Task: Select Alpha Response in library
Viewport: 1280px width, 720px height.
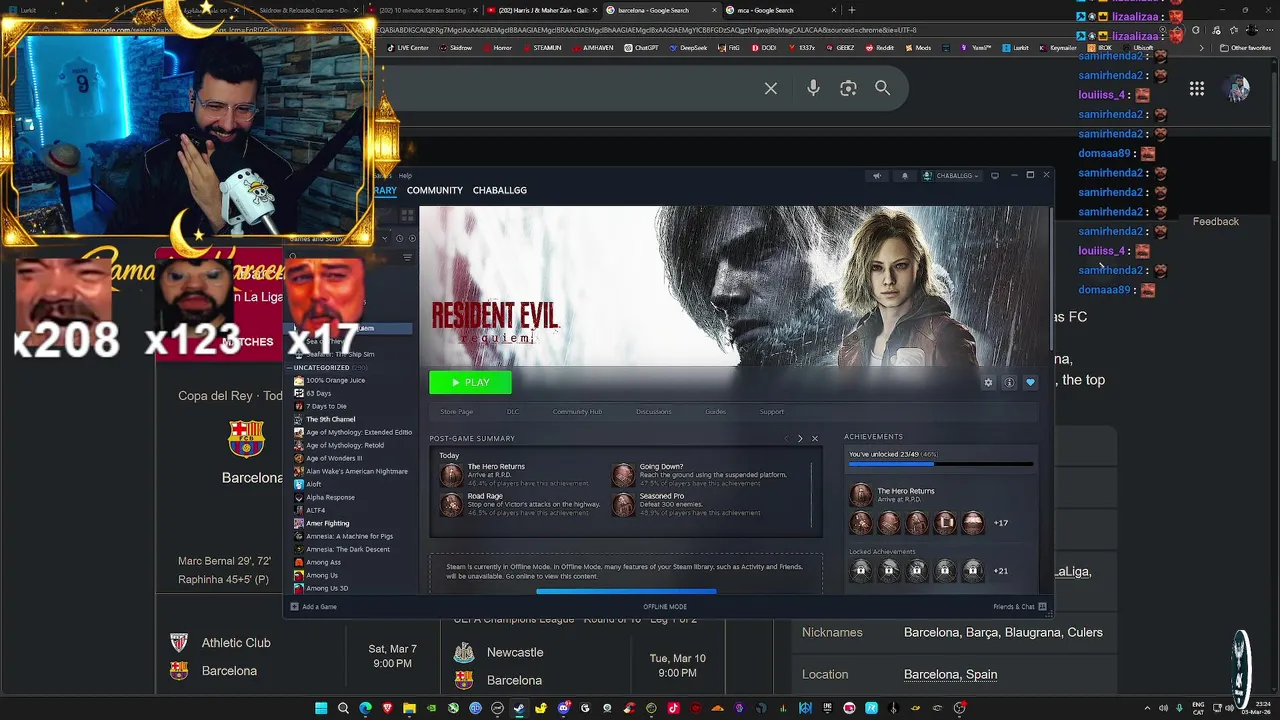Action: (330, 497)
